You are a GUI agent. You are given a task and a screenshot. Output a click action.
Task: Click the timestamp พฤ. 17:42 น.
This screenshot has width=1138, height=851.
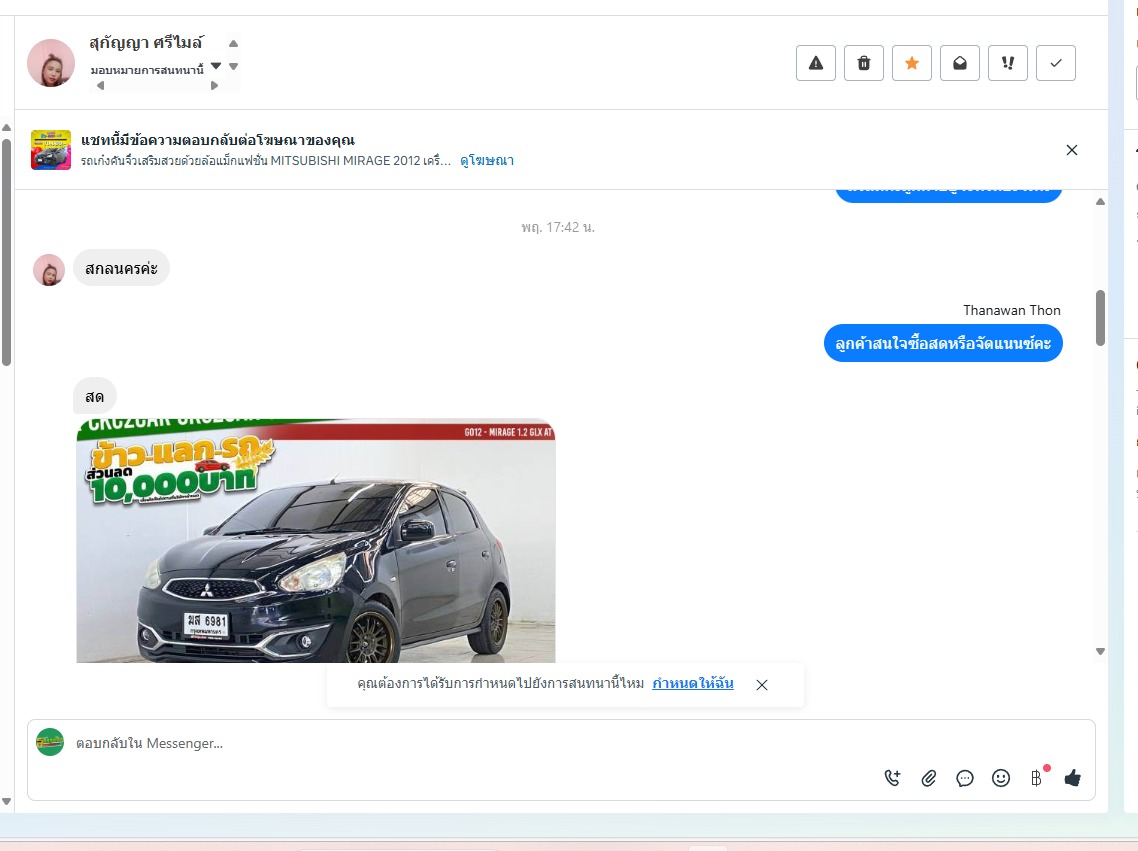[558, 227]
